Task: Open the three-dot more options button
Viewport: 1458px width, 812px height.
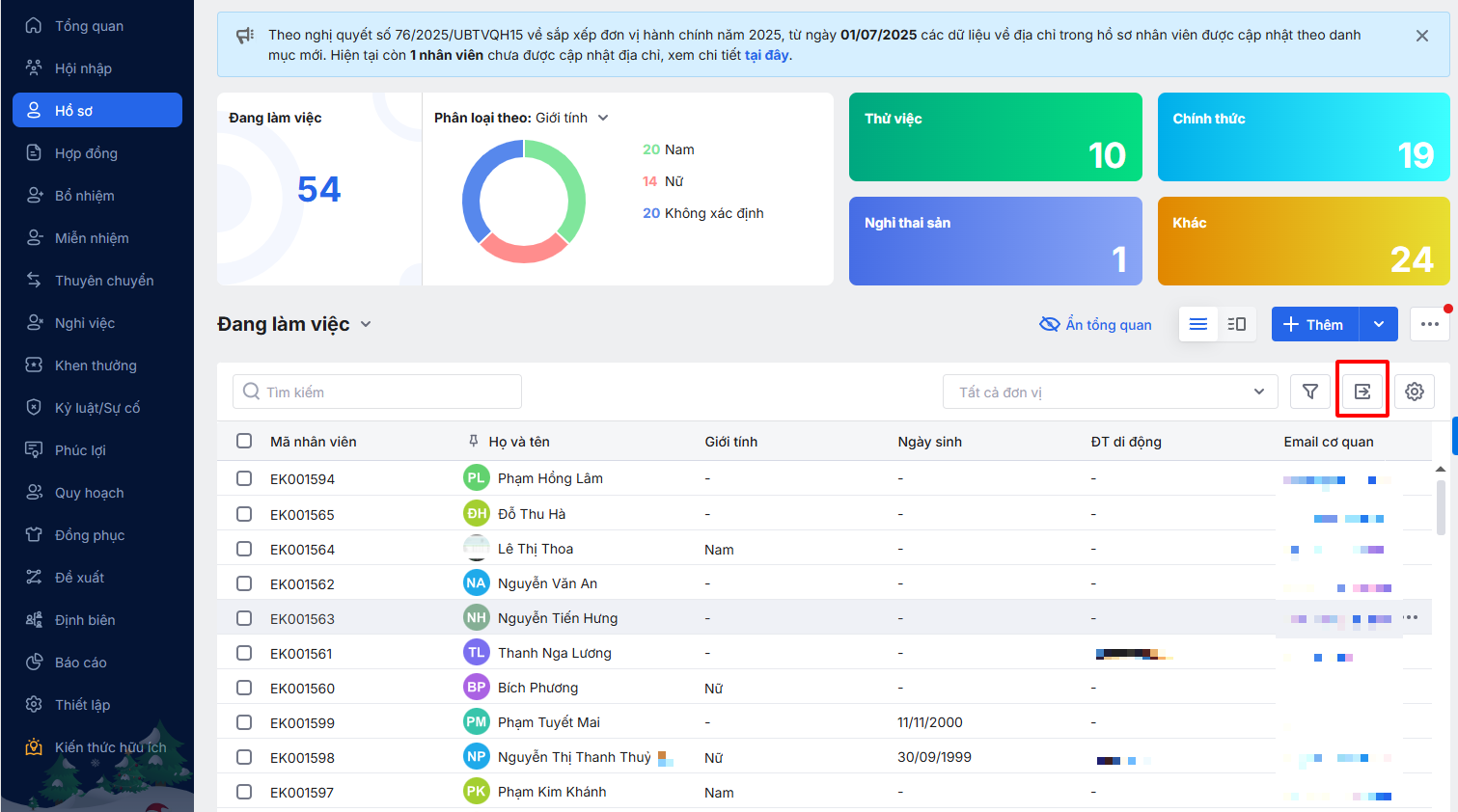Action: (1429, 324)
